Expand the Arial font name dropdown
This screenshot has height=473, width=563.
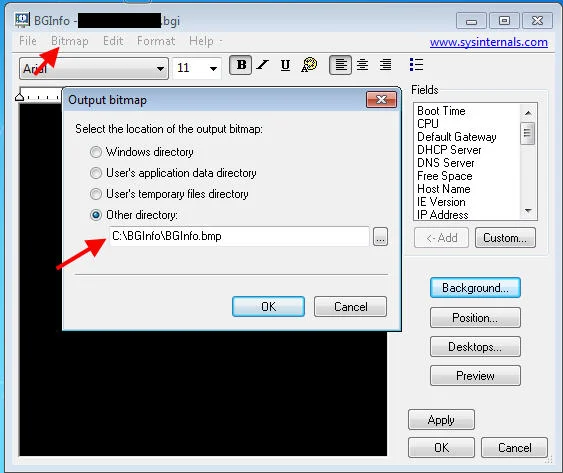pyautogui.click(x=160, y=68)
